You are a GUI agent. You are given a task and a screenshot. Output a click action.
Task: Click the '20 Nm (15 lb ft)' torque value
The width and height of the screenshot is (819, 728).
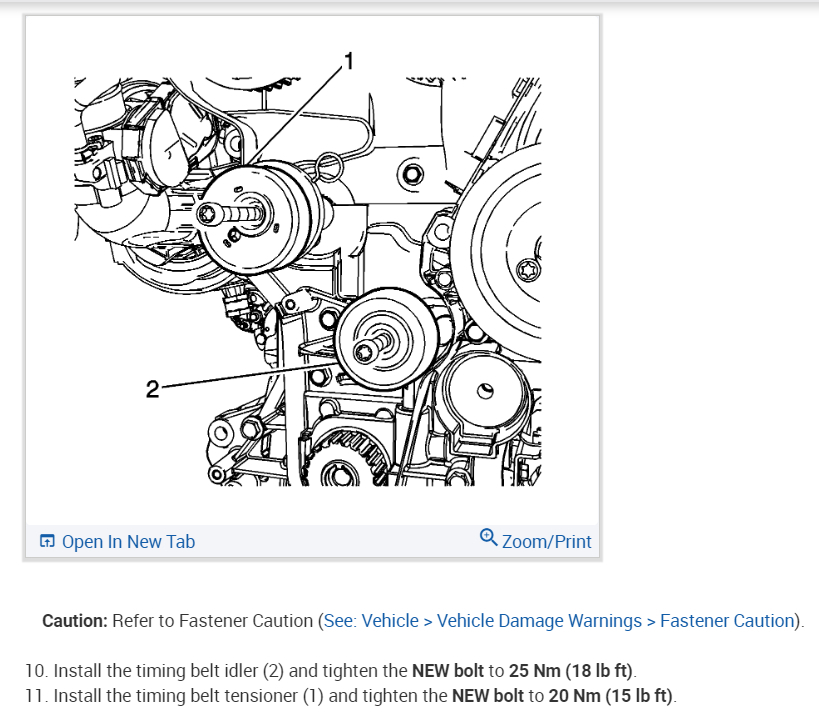click(611, 696)
